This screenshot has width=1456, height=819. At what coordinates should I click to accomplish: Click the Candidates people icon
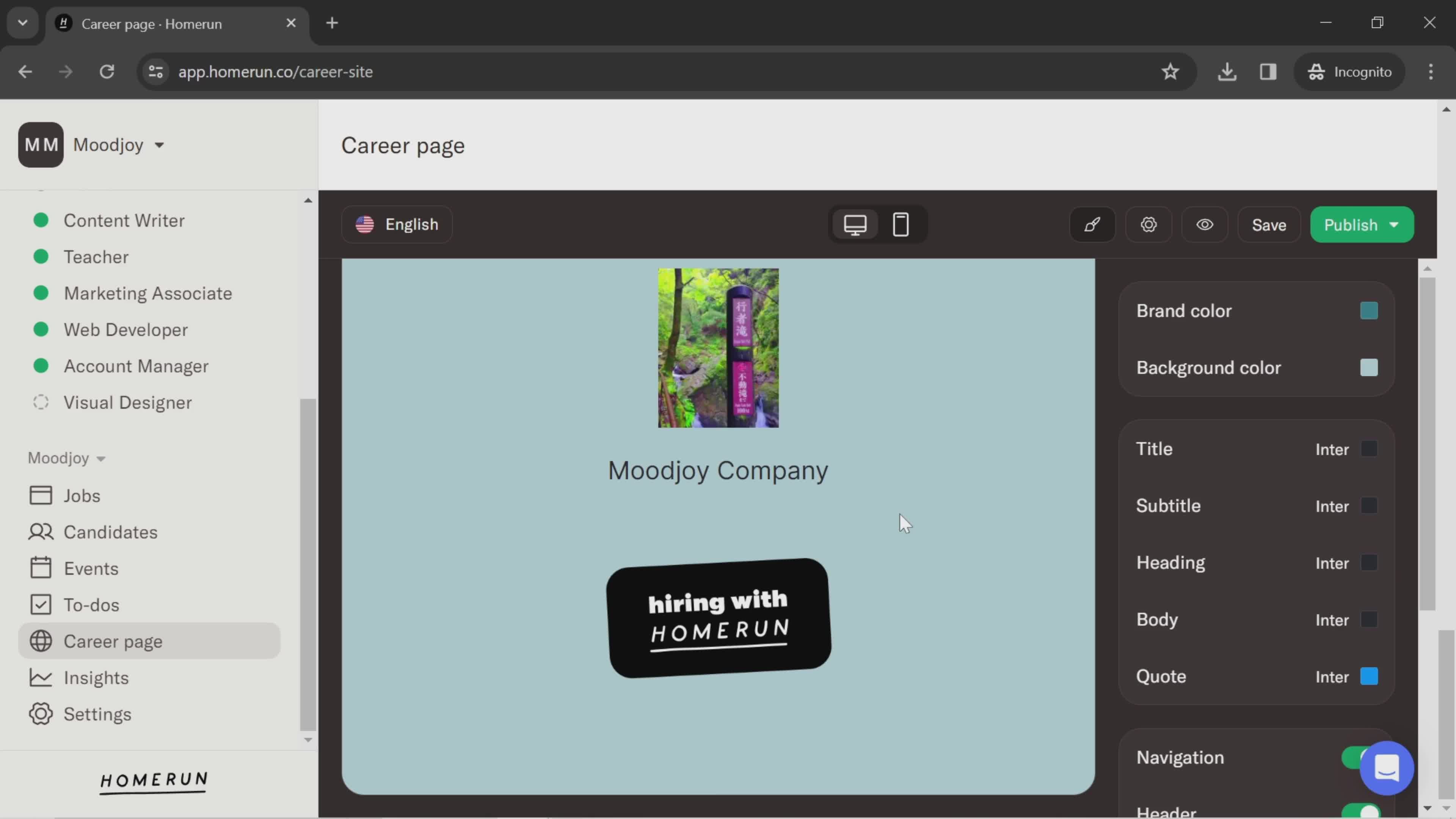41,532
